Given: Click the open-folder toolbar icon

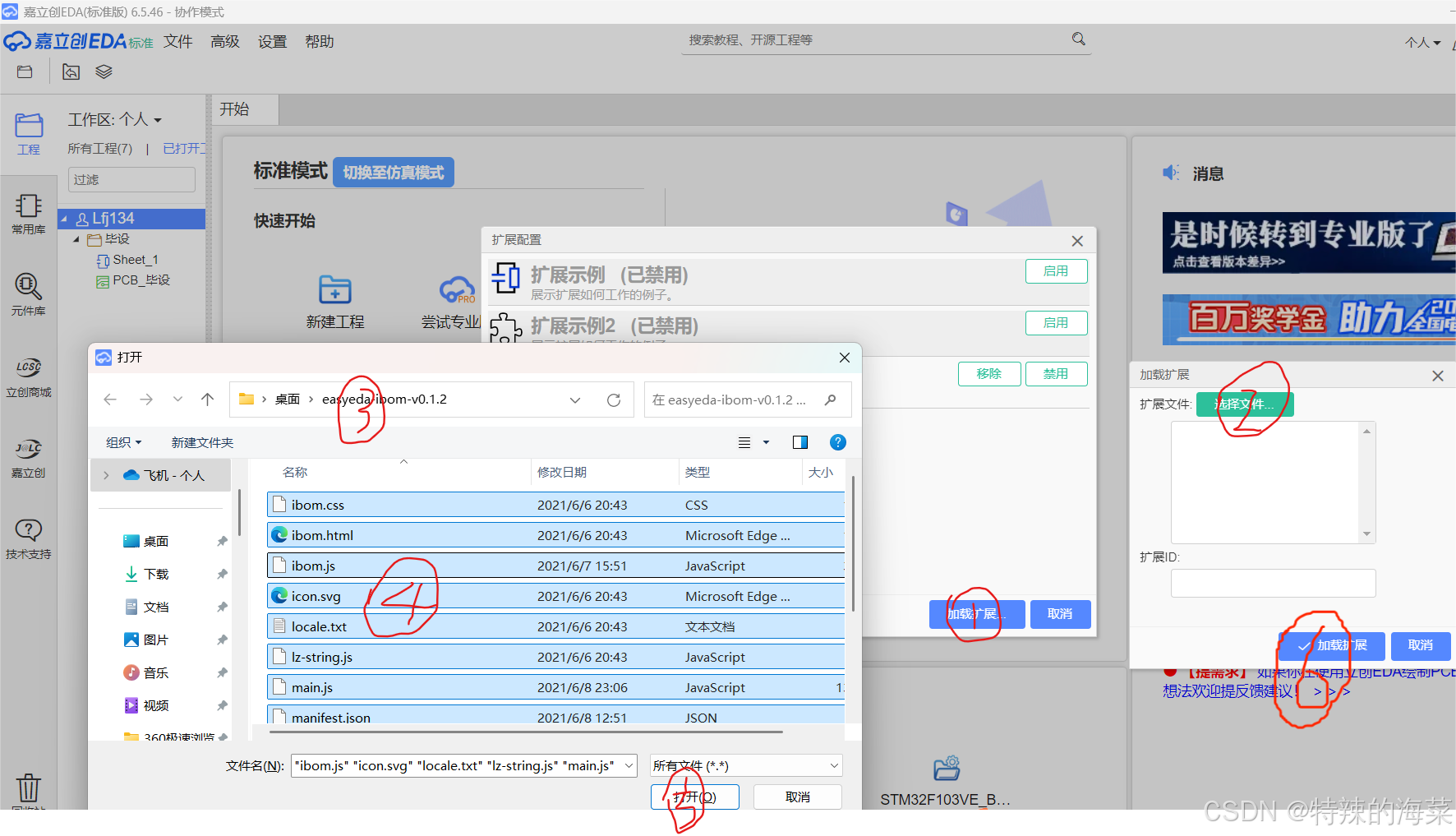Looking at the screenshot, I should tap(25, 72).
